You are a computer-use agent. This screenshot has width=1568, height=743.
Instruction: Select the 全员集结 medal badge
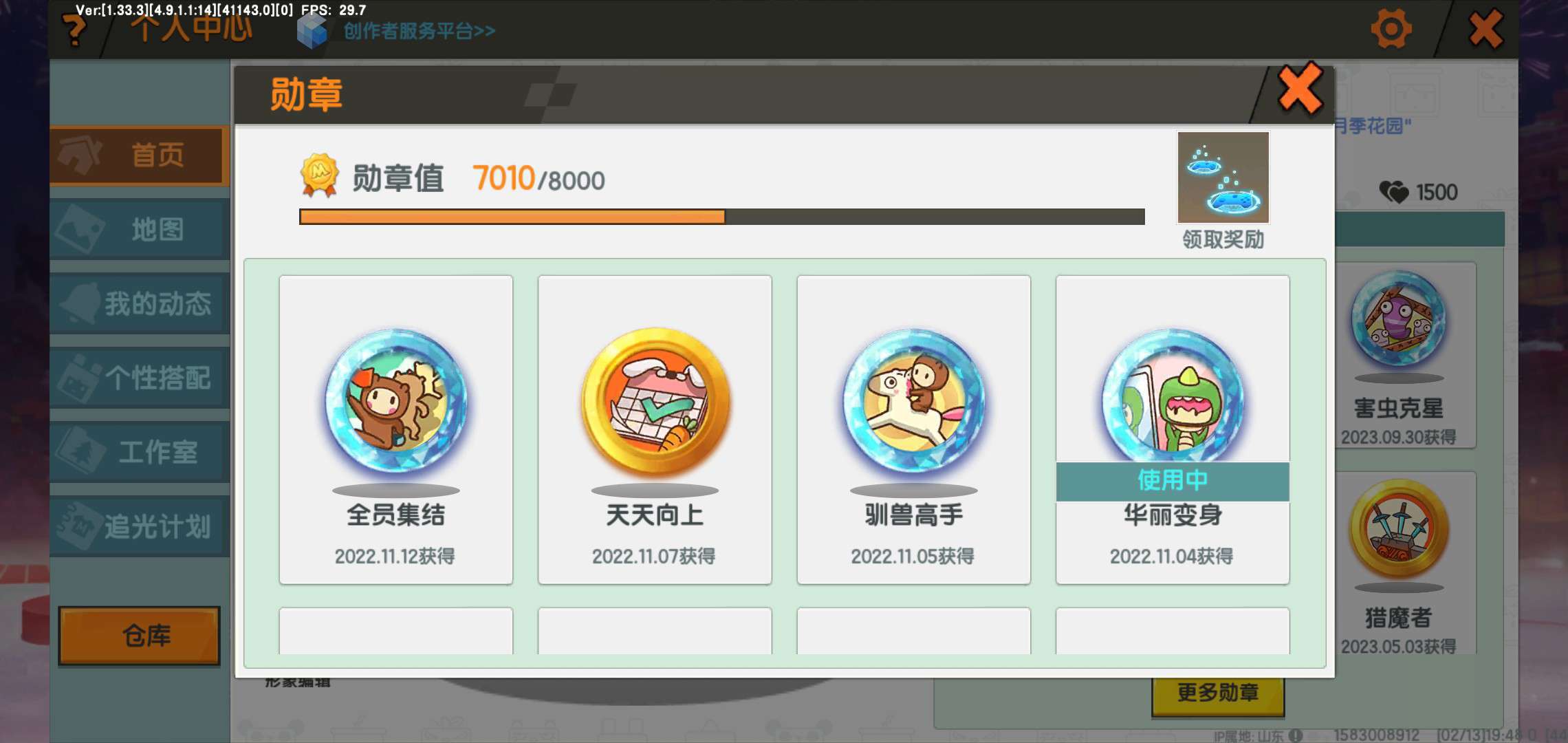(x=395, y=401)
